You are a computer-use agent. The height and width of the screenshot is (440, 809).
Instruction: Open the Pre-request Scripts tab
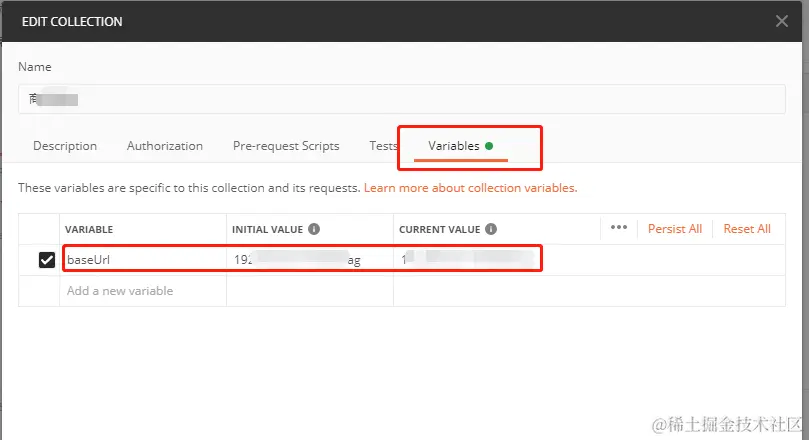click(286, 146)
